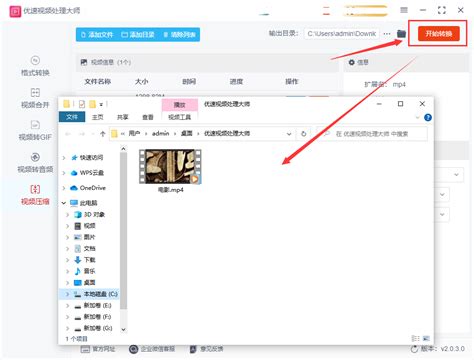Screen dimensions: 474x360
Task: Open 格式转换 in the app sidebar
Action: tap(35, 66)
